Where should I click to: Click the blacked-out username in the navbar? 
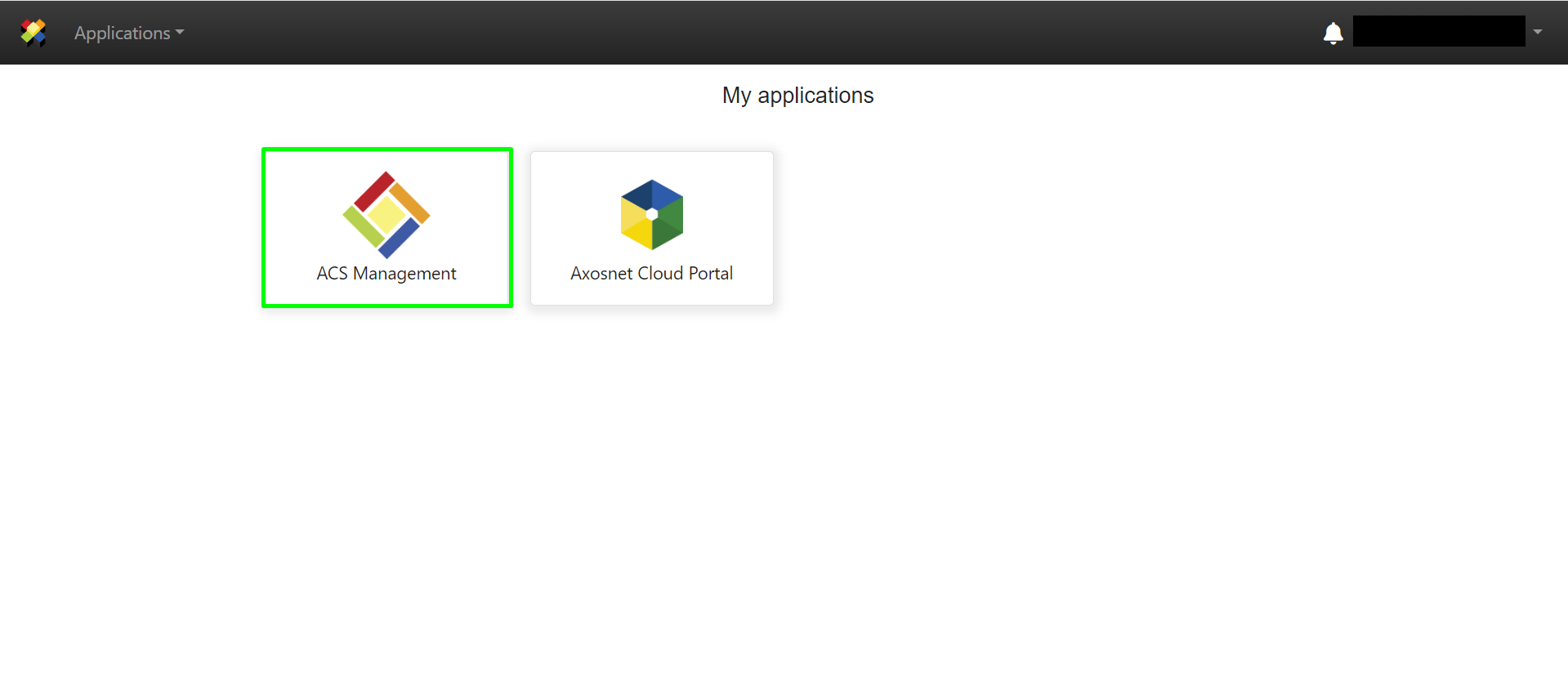coord(1438,31)
